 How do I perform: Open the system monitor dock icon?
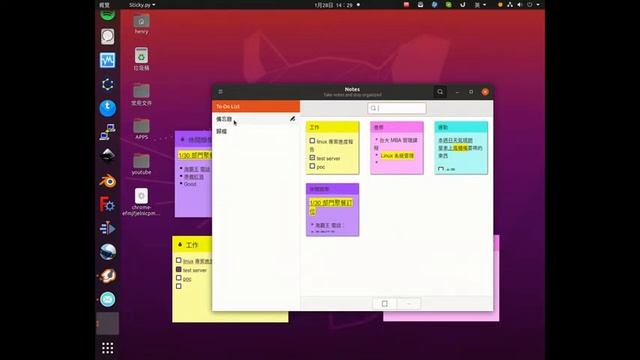pos(108,60)
